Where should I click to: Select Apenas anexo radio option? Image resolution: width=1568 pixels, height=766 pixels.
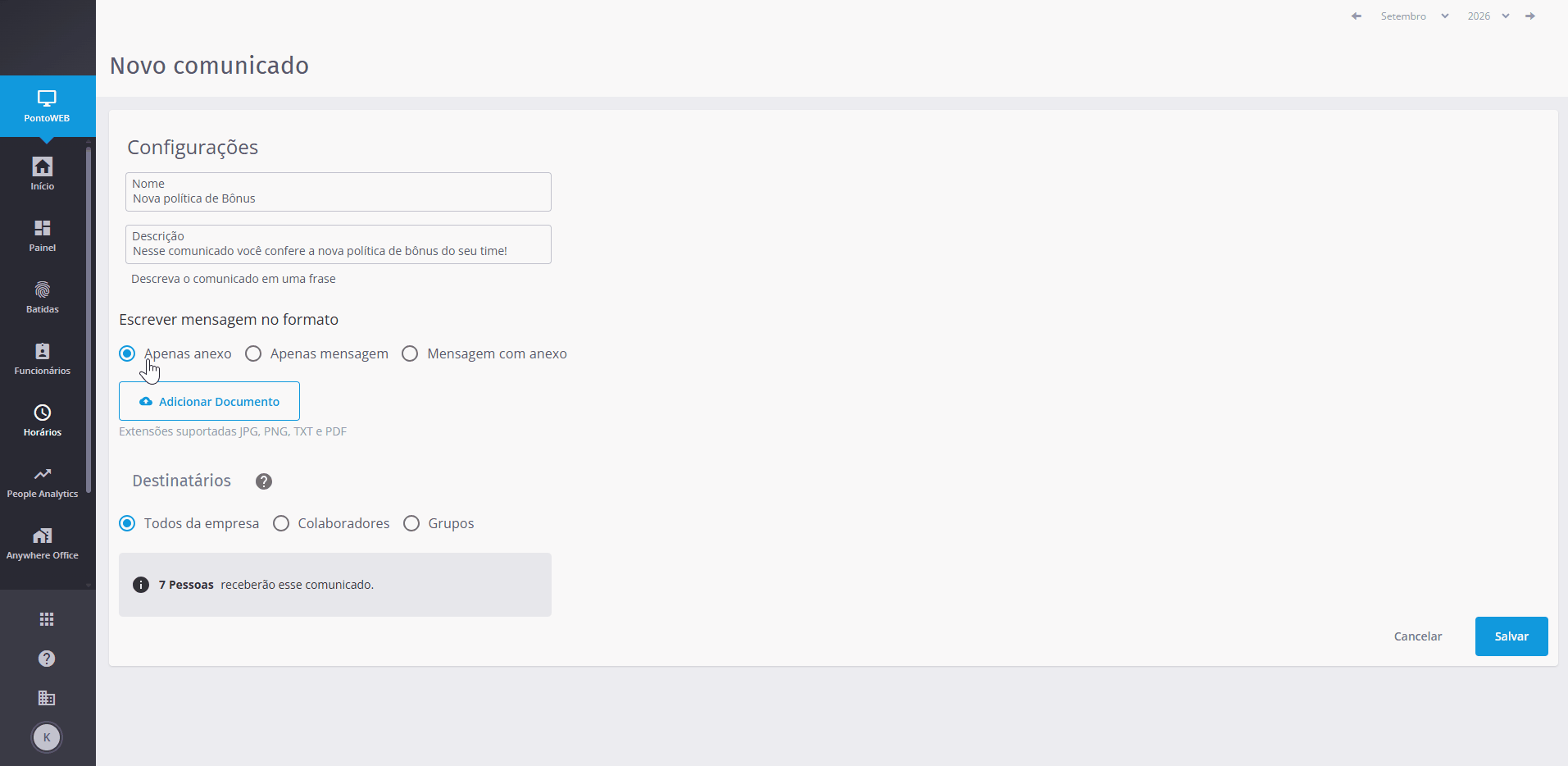click(175, 353)
